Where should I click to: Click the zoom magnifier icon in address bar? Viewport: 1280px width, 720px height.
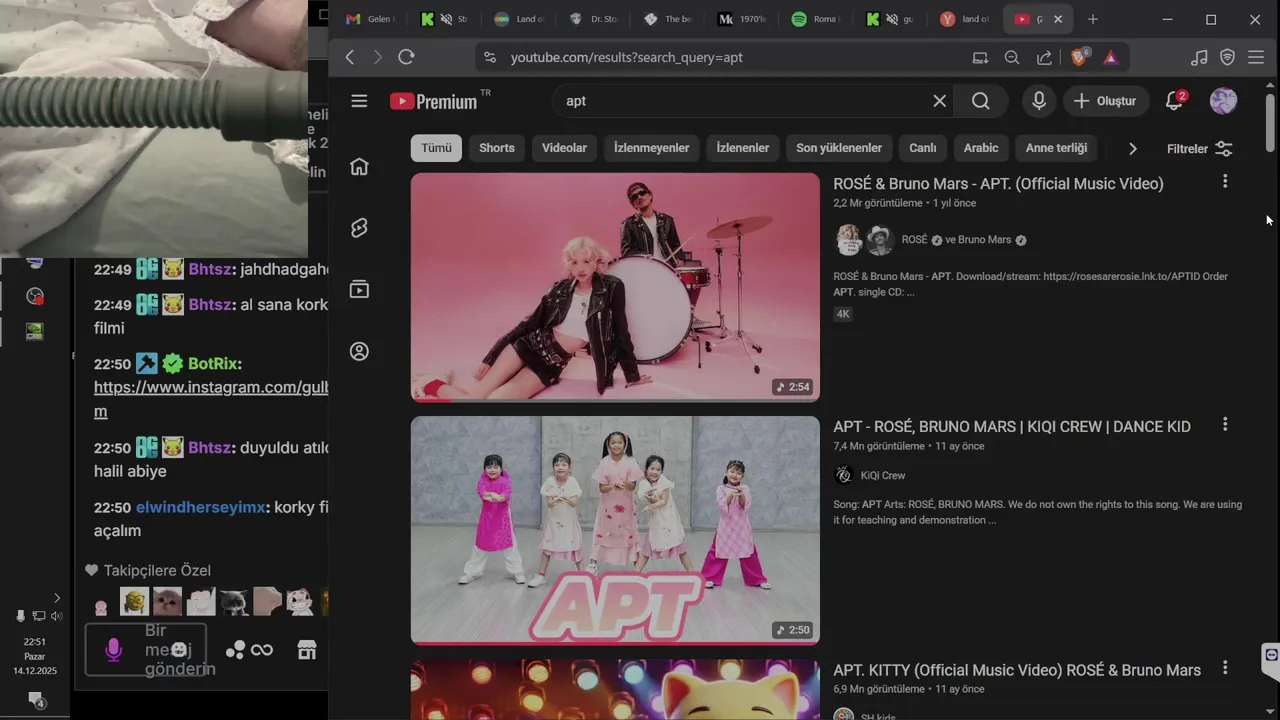1012,57
